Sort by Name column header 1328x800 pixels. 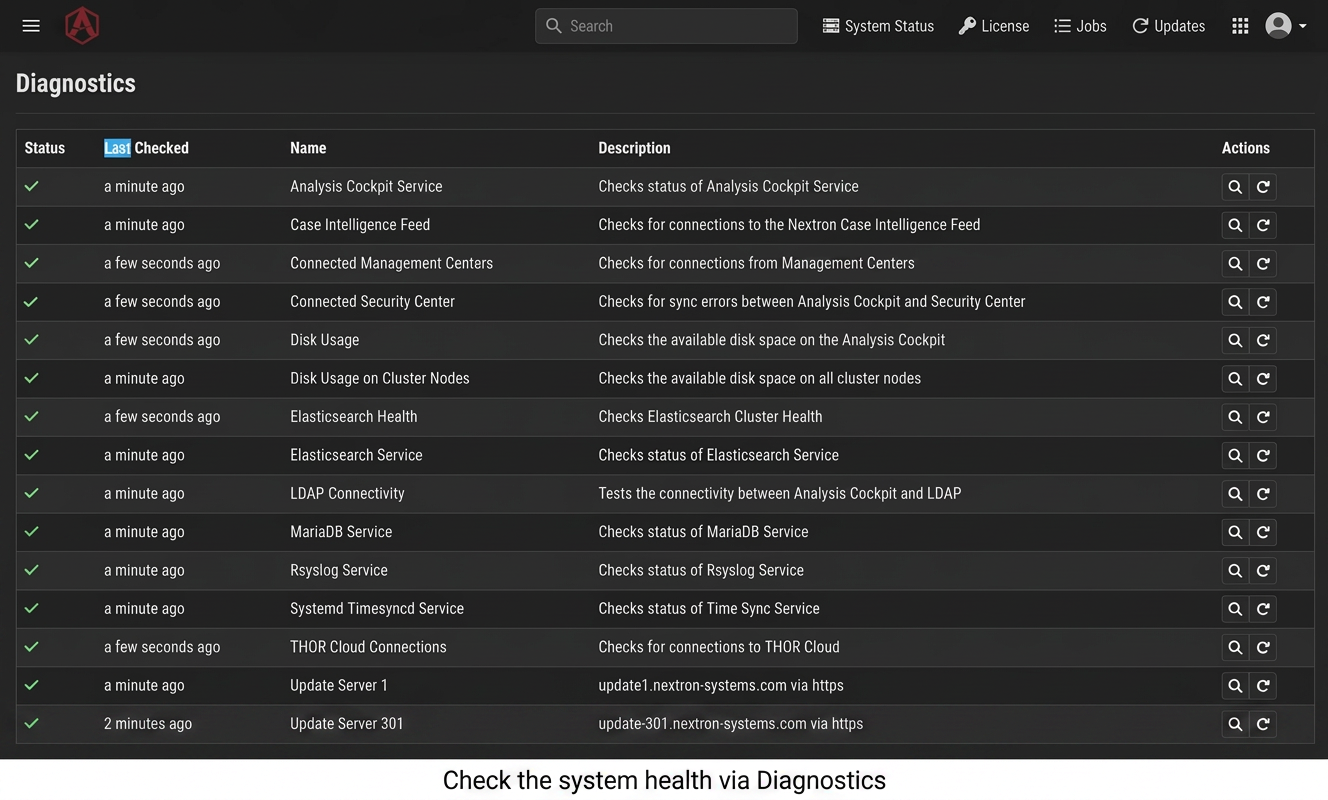(x=308, y=148)
